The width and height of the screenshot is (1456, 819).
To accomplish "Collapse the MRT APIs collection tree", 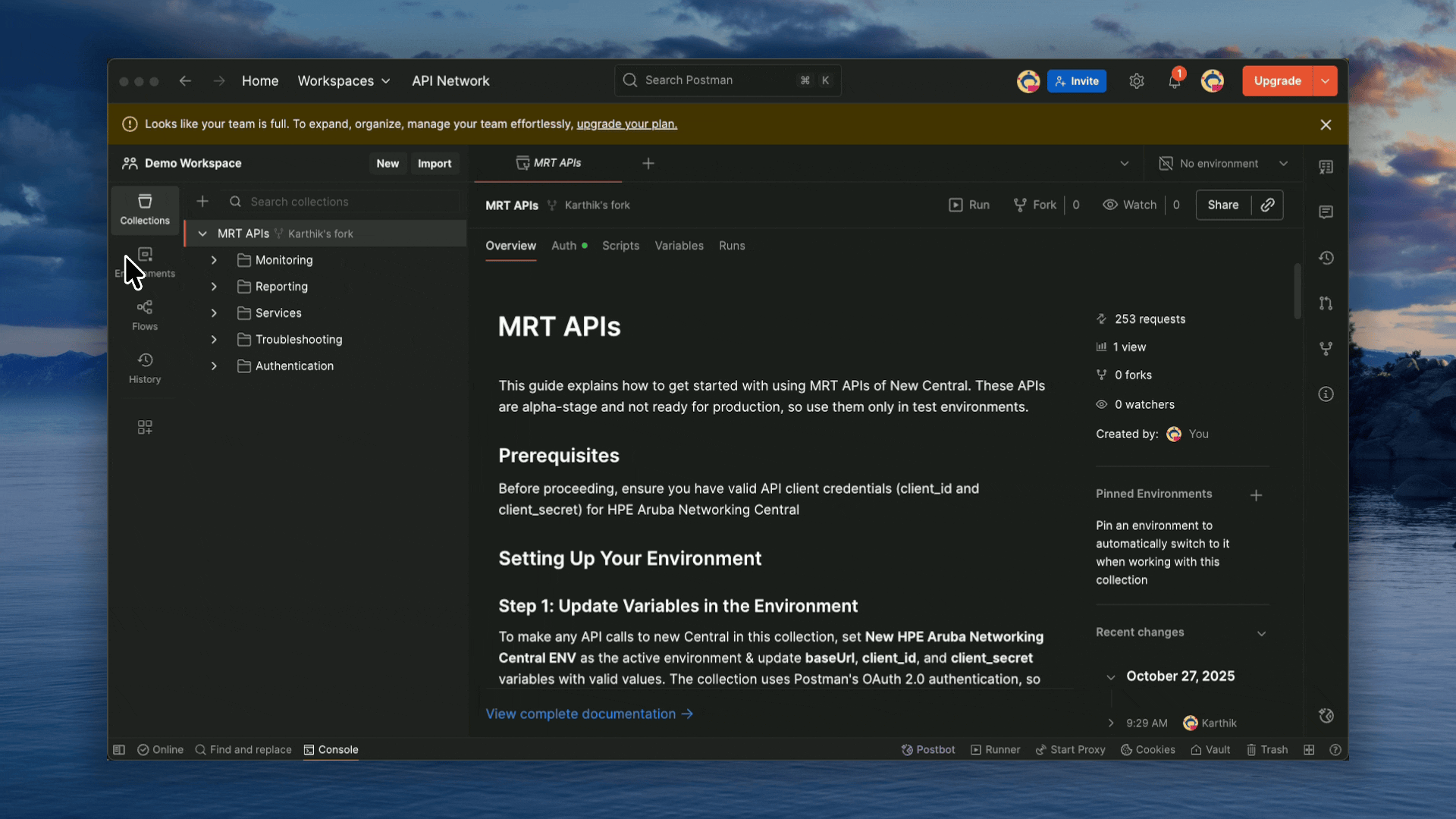I will [x=202, y=233].
